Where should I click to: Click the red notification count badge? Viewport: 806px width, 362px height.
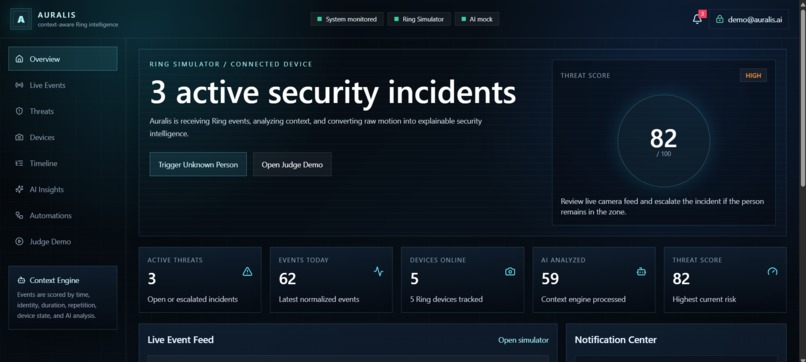pyautogui.click(x=703, y=14)
